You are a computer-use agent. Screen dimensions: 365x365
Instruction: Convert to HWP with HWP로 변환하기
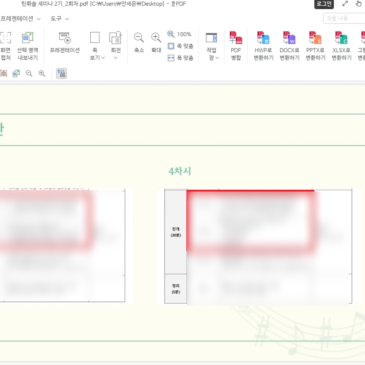263,46
